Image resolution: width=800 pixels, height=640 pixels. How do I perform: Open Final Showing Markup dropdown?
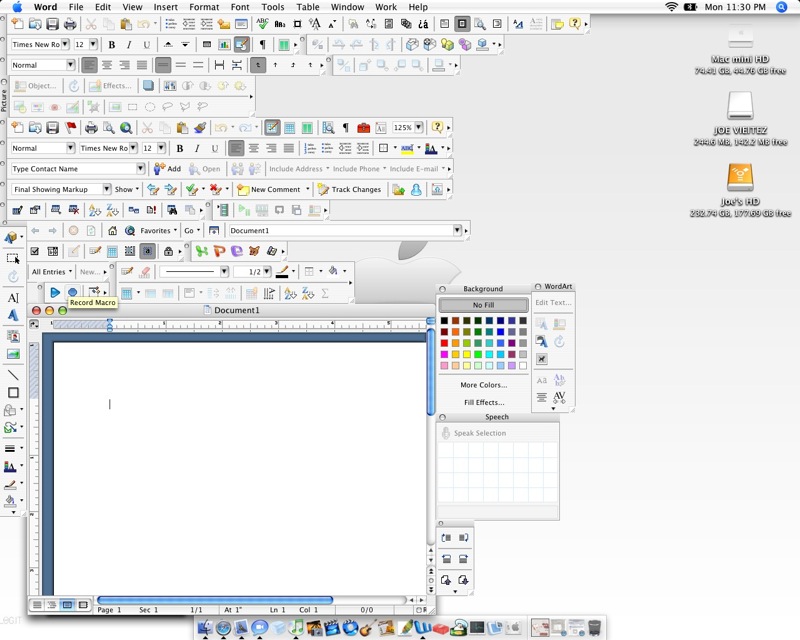(107, 189)
